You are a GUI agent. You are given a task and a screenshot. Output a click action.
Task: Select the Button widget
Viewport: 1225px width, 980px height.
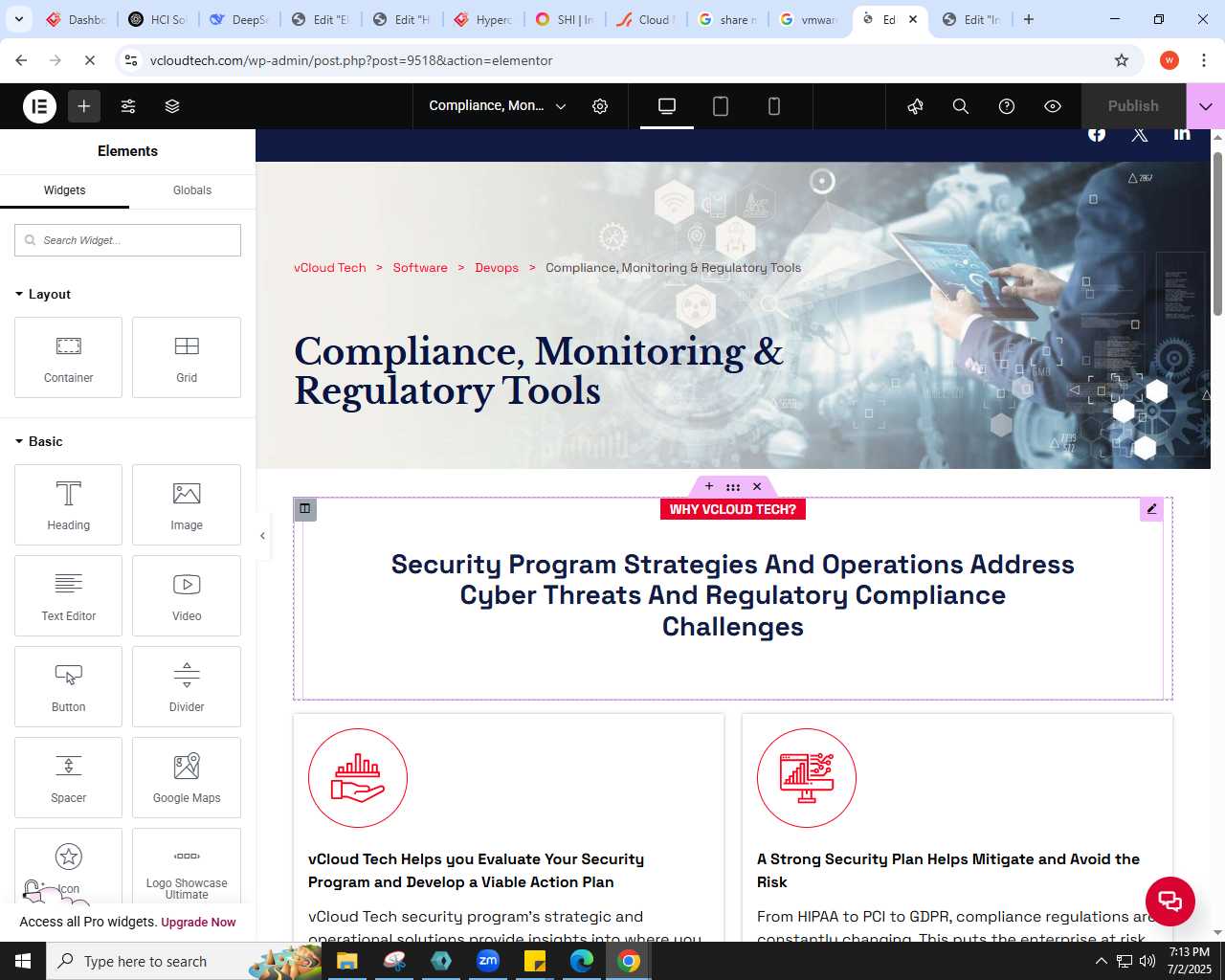pos(68,686)
